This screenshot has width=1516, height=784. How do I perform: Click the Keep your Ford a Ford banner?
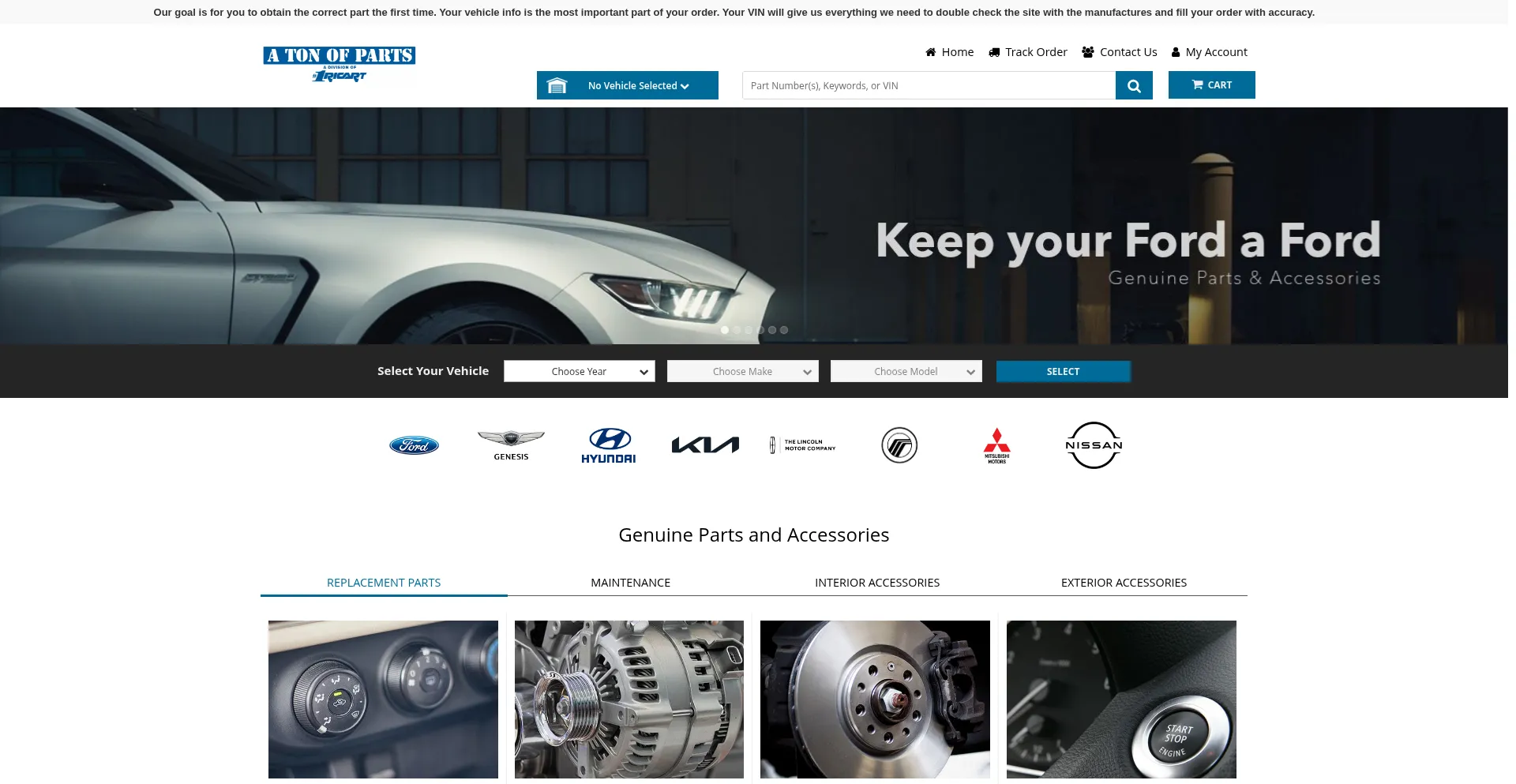click(754, 226)
